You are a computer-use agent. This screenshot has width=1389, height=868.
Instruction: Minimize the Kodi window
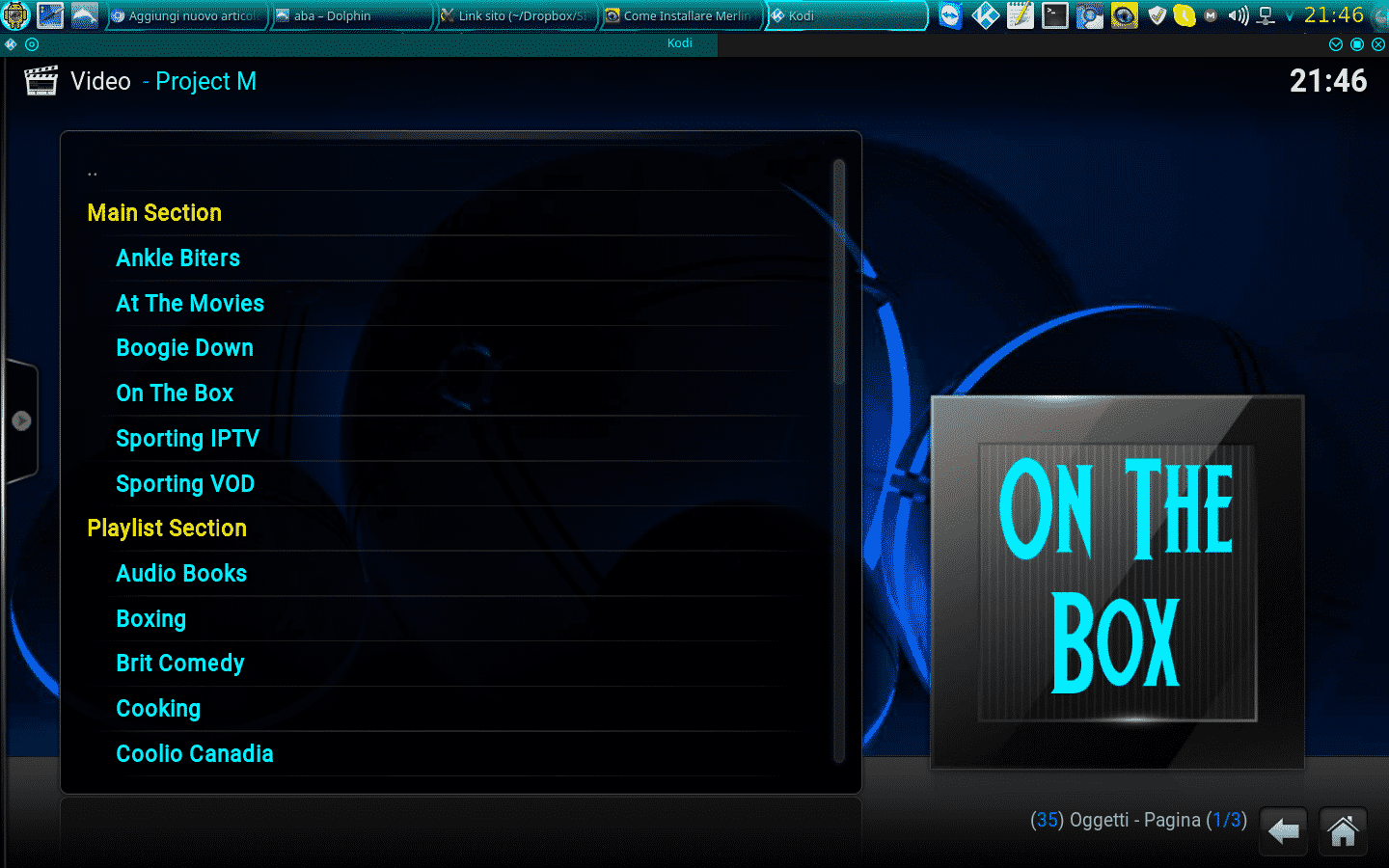[1336, 44]
